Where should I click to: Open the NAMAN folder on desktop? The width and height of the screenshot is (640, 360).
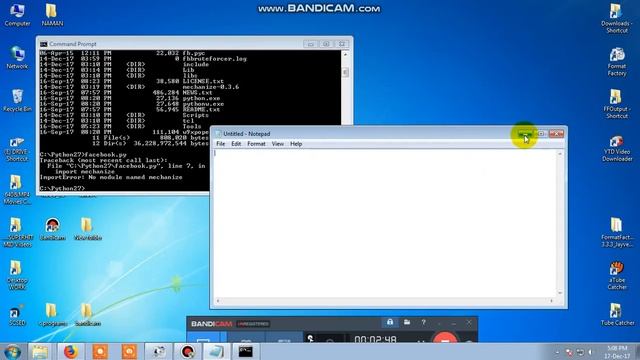[x=52, y=15]
